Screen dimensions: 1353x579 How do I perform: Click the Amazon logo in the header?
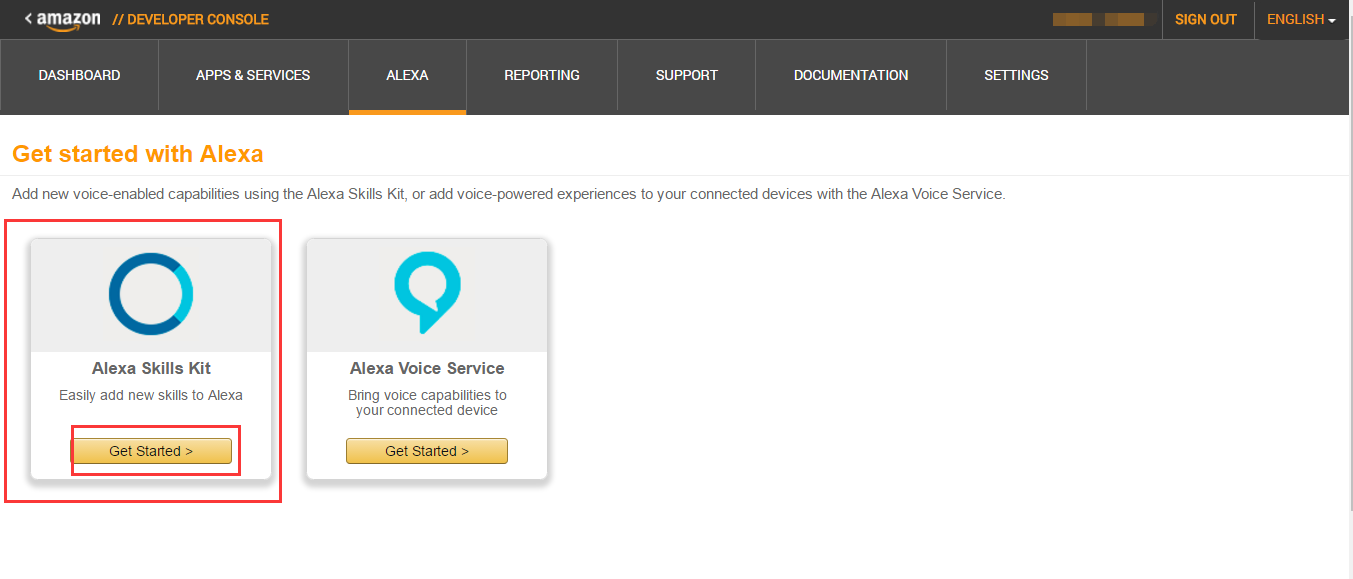(x=69, y=20)
